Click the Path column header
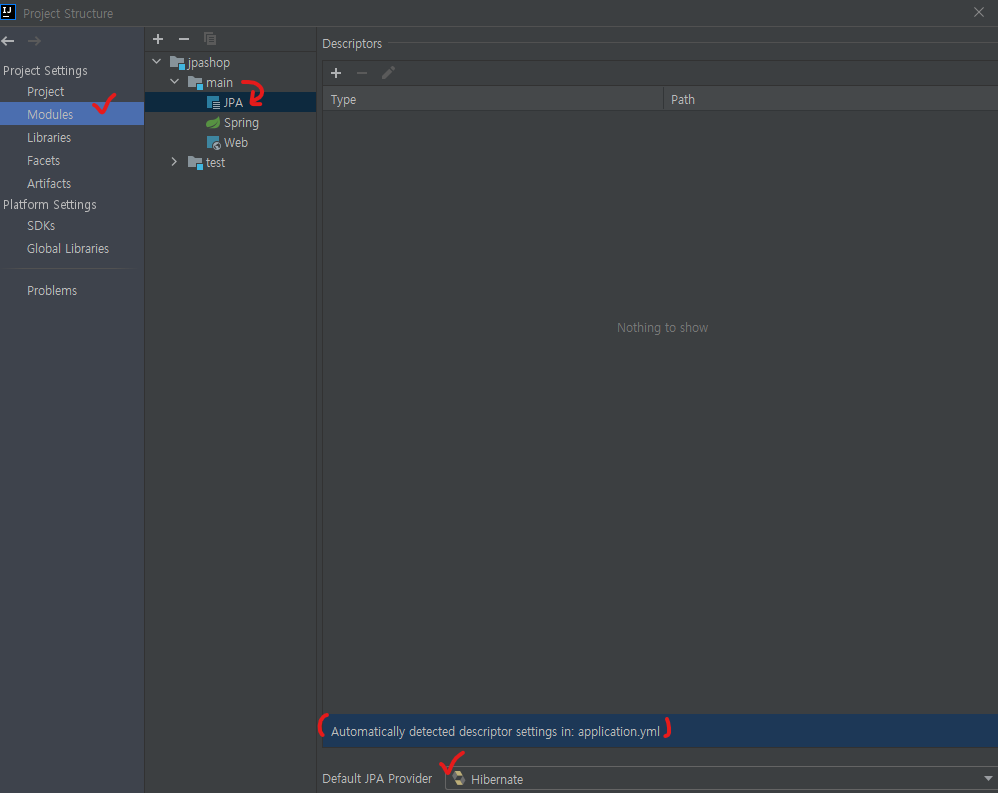998x793 pixels. pyautogui.click(x=831, y=100)
